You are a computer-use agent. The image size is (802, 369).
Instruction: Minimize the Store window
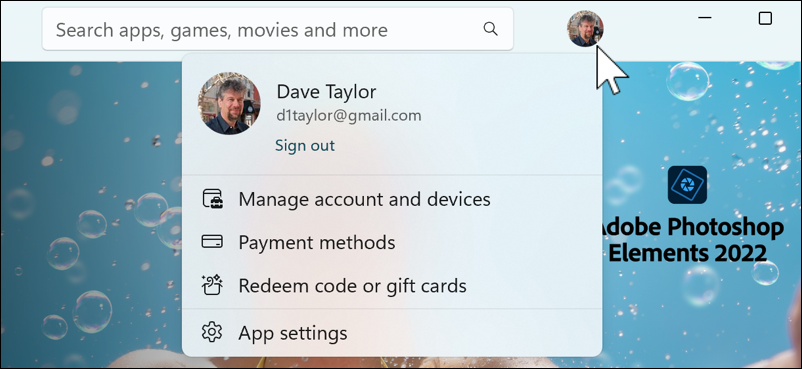click(705, 18)
